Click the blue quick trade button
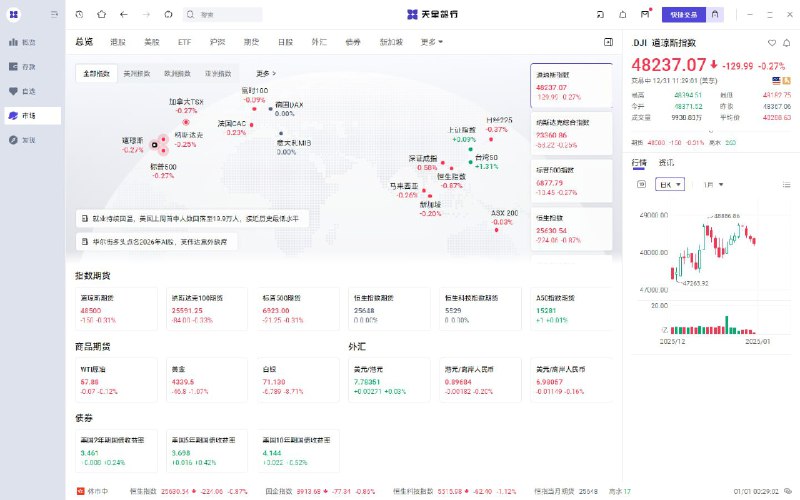 click(x=684, y=14)
